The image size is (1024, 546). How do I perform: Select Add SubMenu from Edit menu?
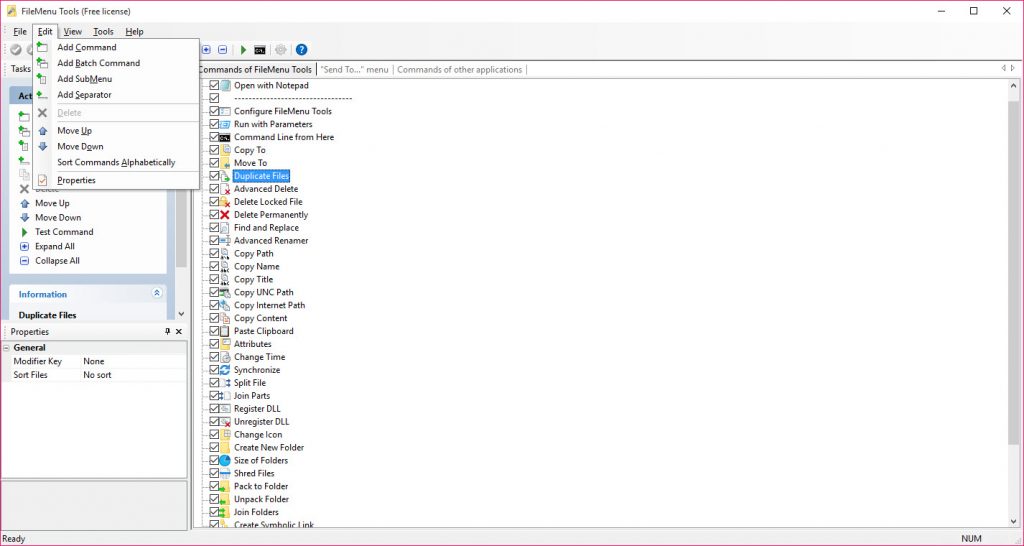[84, 78]
